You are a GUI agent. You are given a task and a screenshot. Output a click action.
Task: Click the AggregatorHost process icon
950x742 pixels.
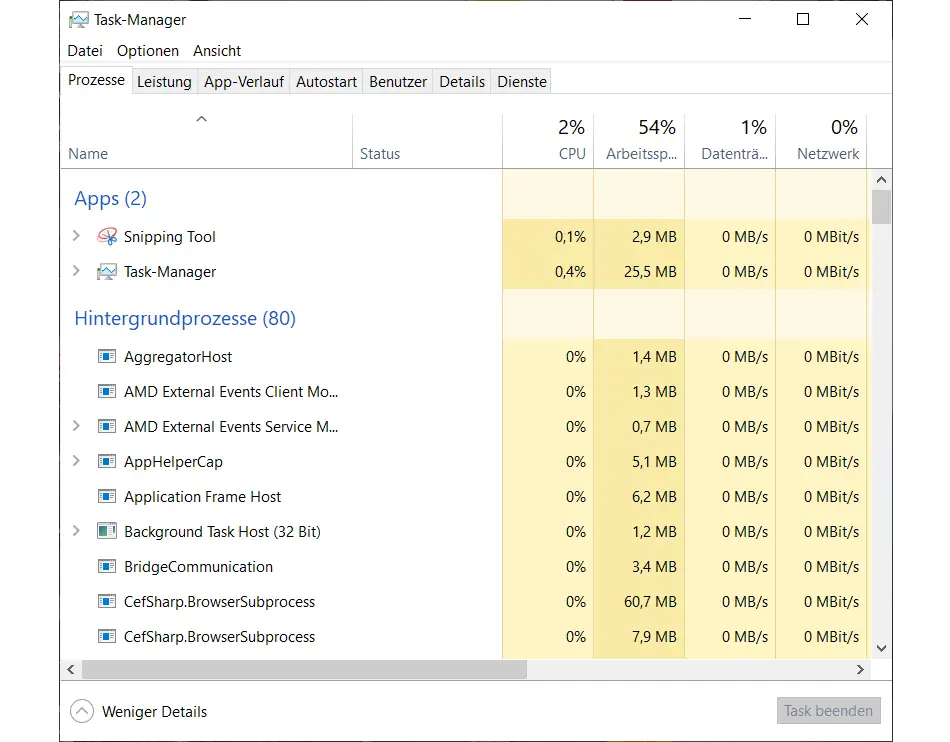click(107, 356)
